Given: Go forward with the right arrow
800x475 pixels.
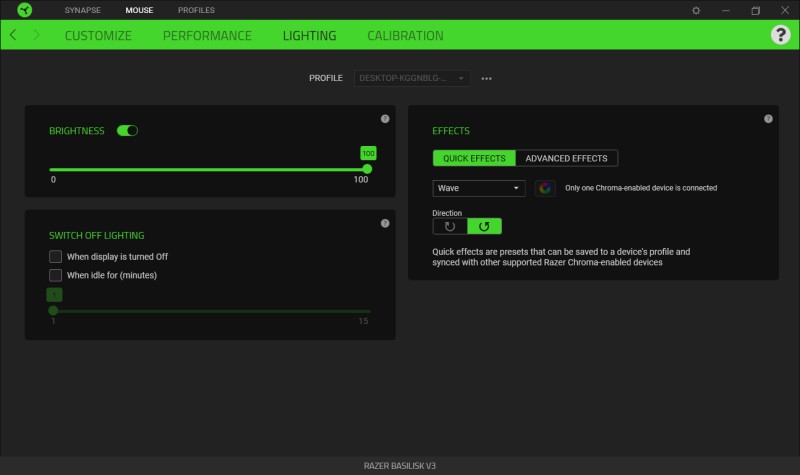Looking at the screenshot, I should point(36,35).
